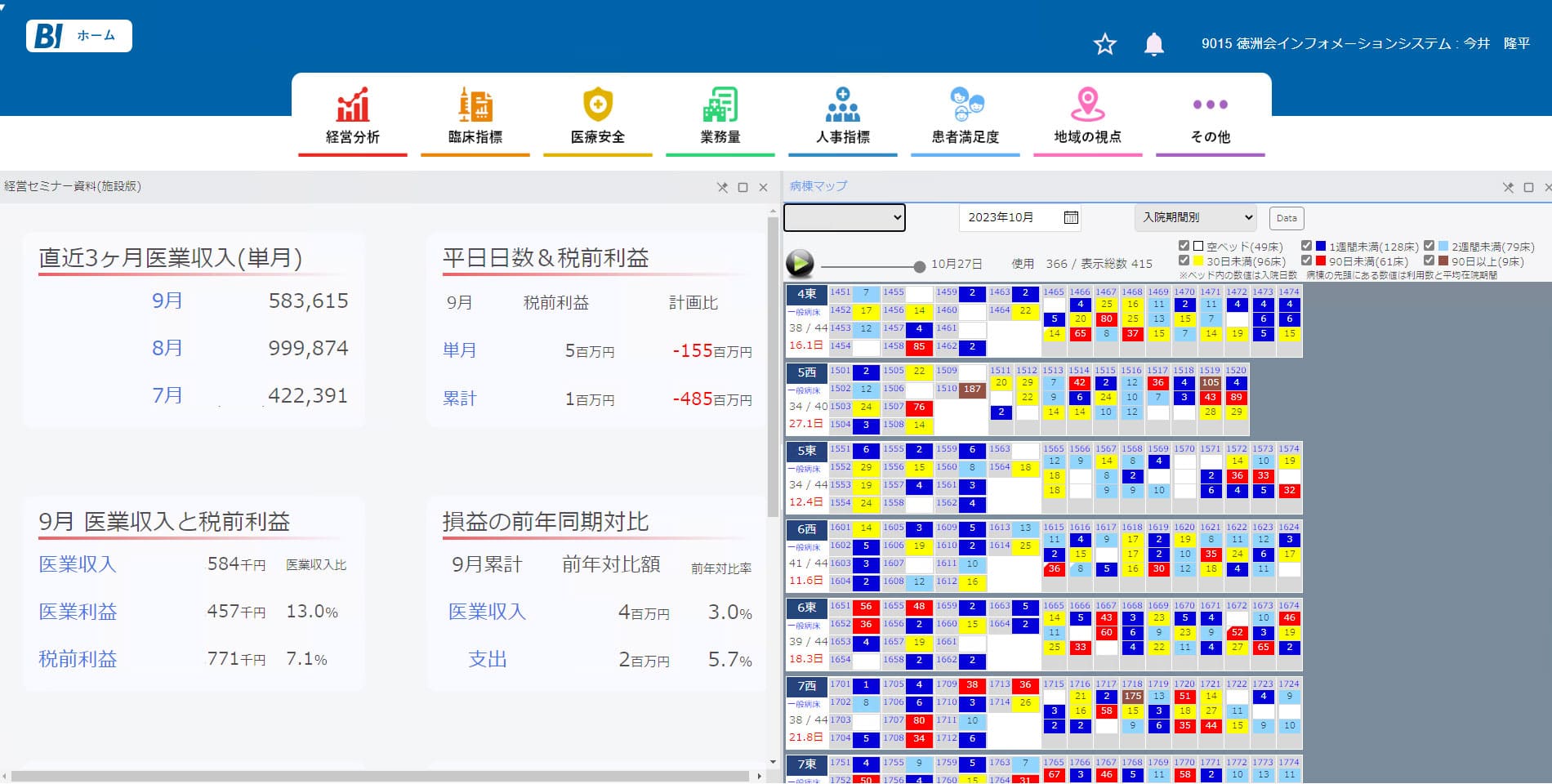Click the BI ホーム button
This screenshot has width=1552, height=784.
[x=79, y=36]
